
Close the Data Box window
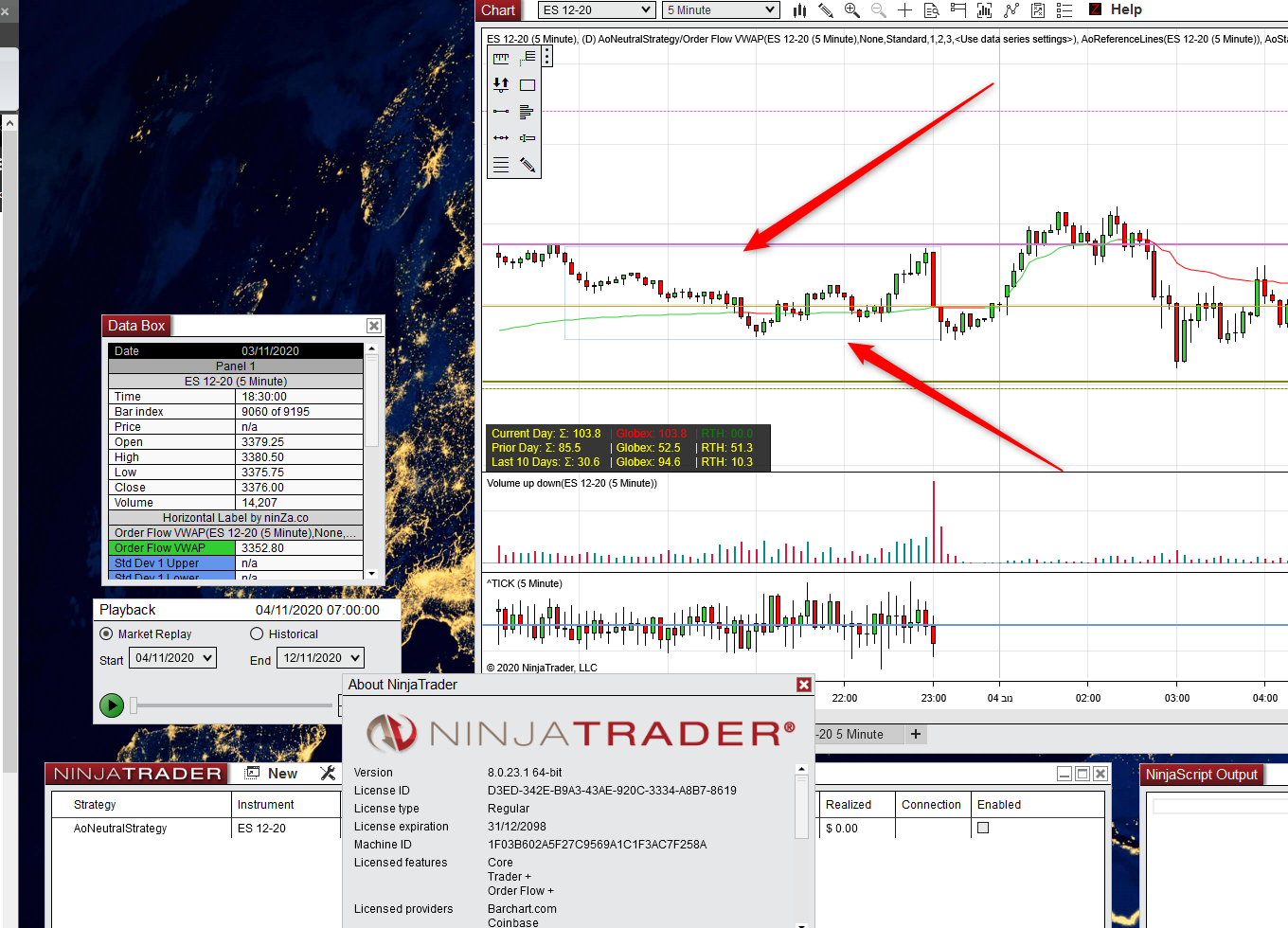[374, 326]
